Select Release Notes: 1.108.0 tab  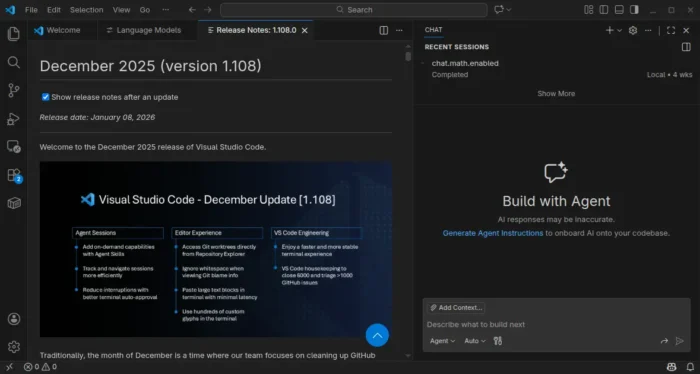point(256,30)
